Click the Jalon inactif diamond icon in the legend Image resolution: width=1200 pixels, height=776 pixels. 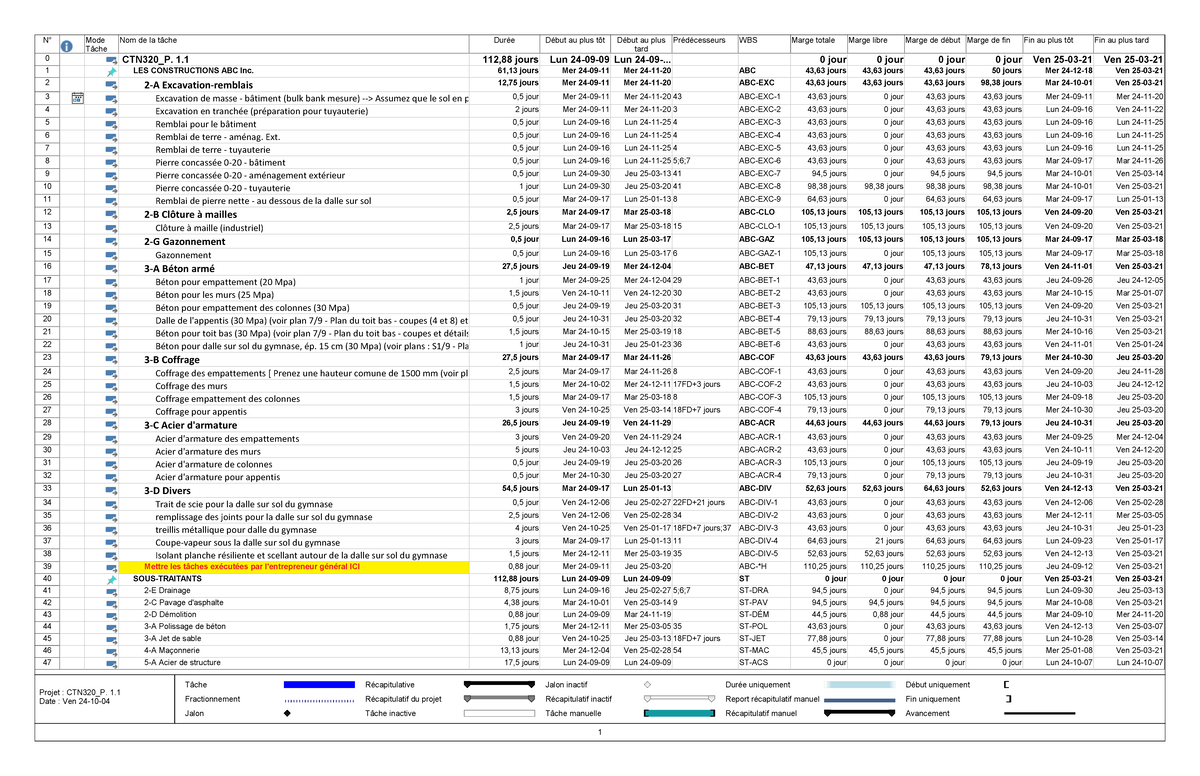pos(648,684)
